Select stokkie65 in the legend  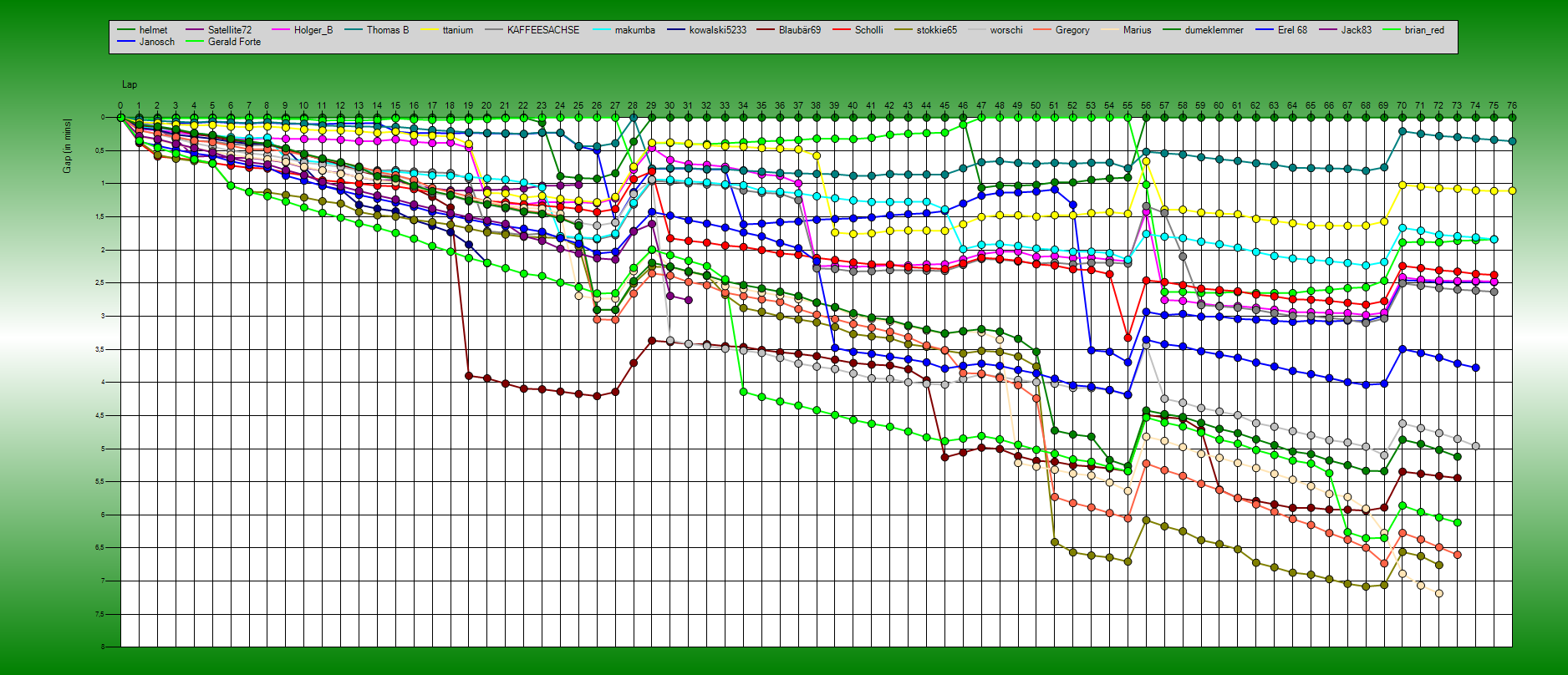936,30
